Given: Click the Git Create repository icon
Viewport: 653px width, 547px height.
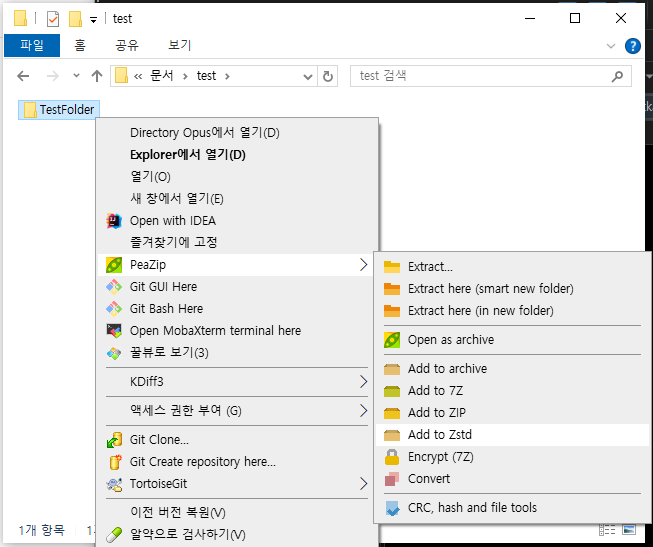Looking at the screenshot, I should pos(115,462).
